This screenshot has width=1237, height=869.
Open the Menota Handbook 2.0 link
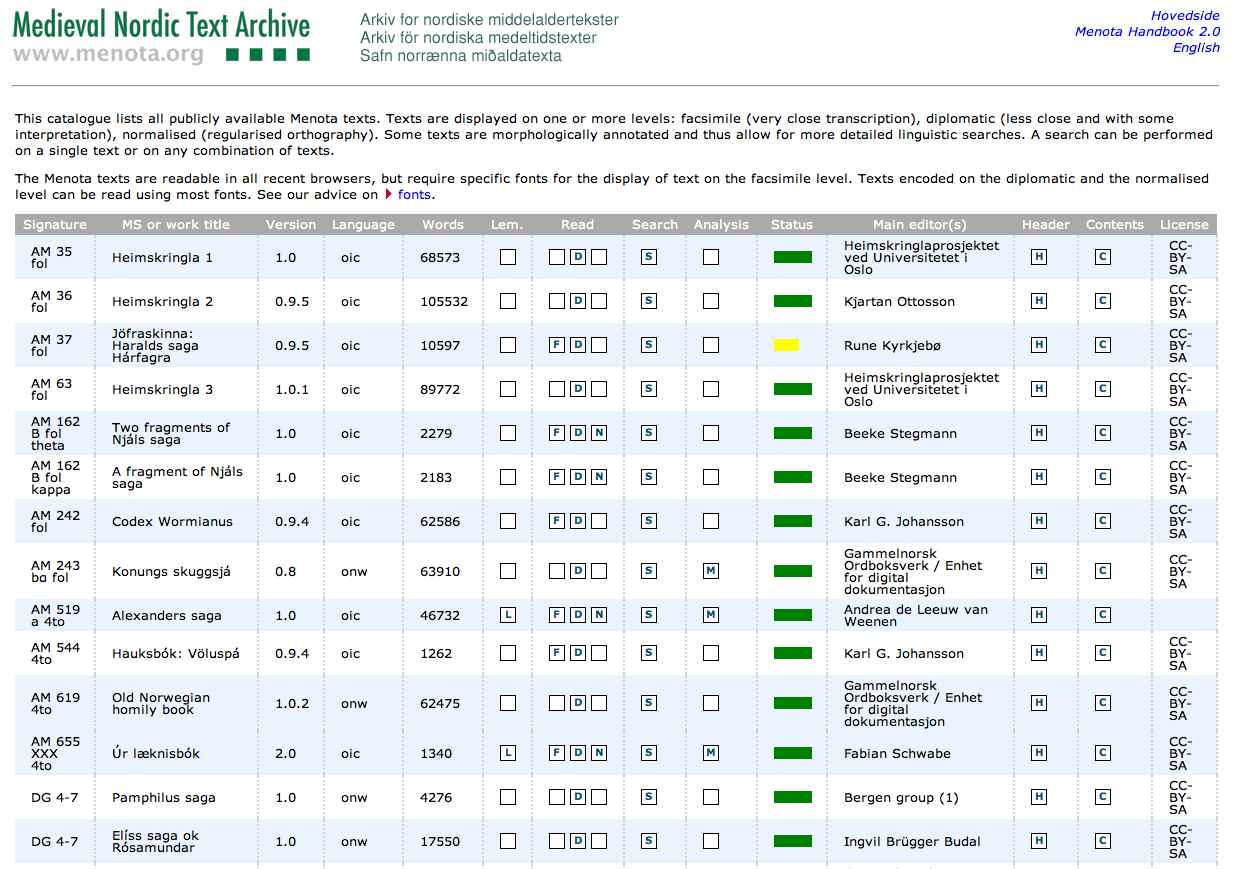tap(1147, 32)
